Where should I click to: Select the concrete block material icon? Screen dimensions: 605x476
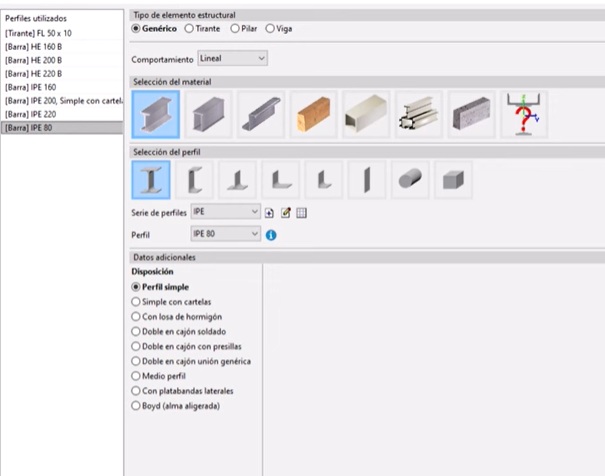coord(471,114)
